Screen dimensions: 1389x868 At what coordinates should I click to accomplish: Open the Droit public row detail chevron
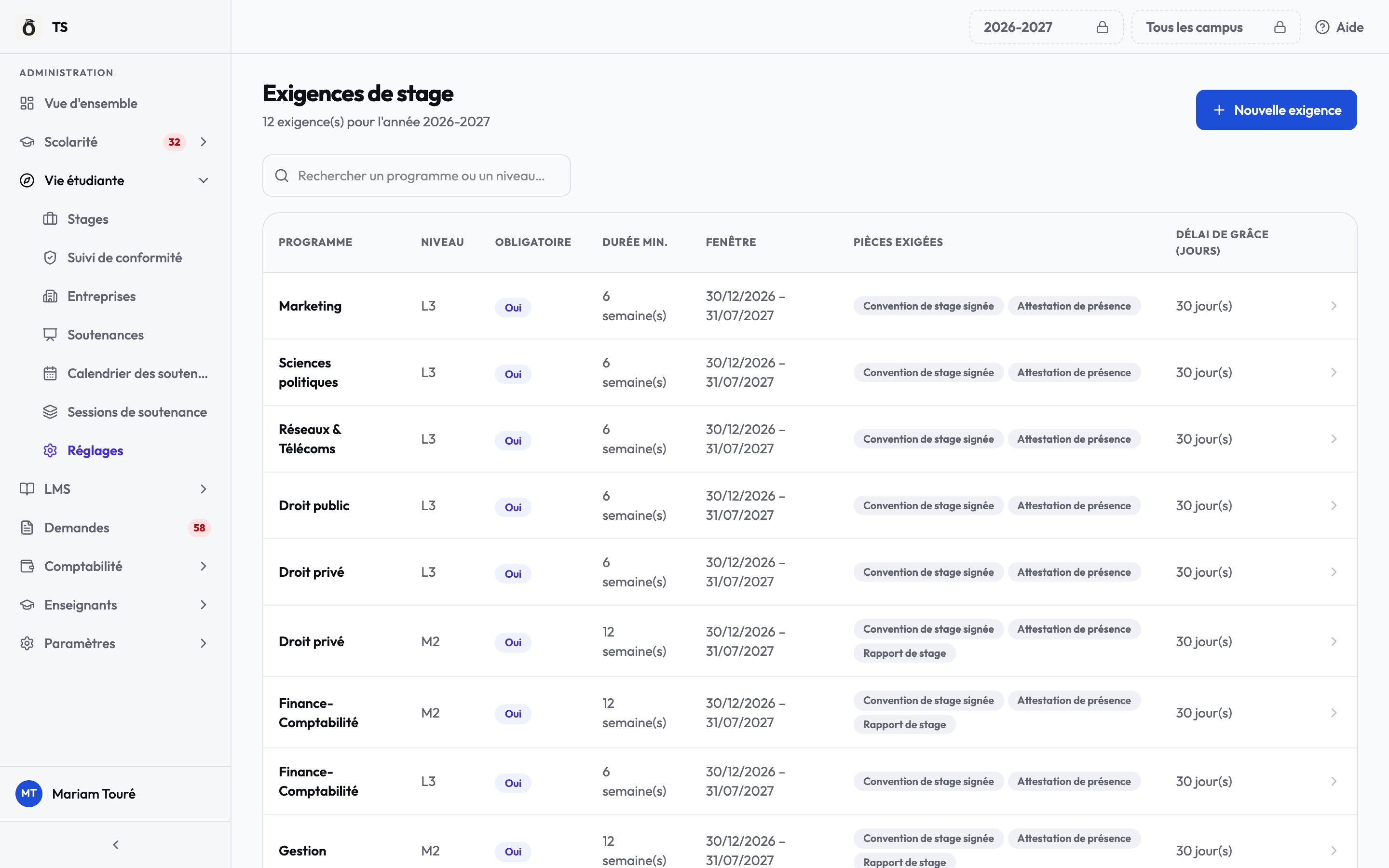(1334, 506)
